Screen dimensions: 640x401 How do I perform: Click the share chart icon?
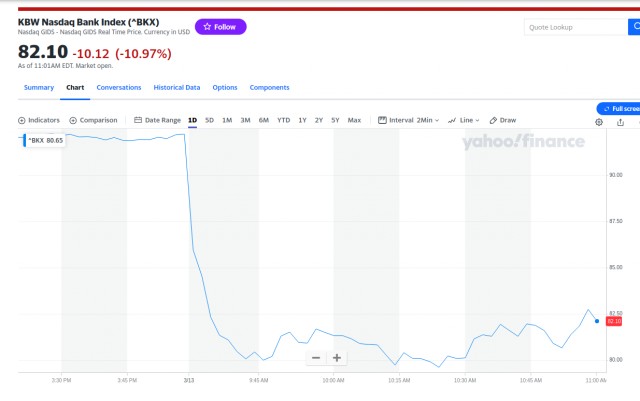coord(620,122)
